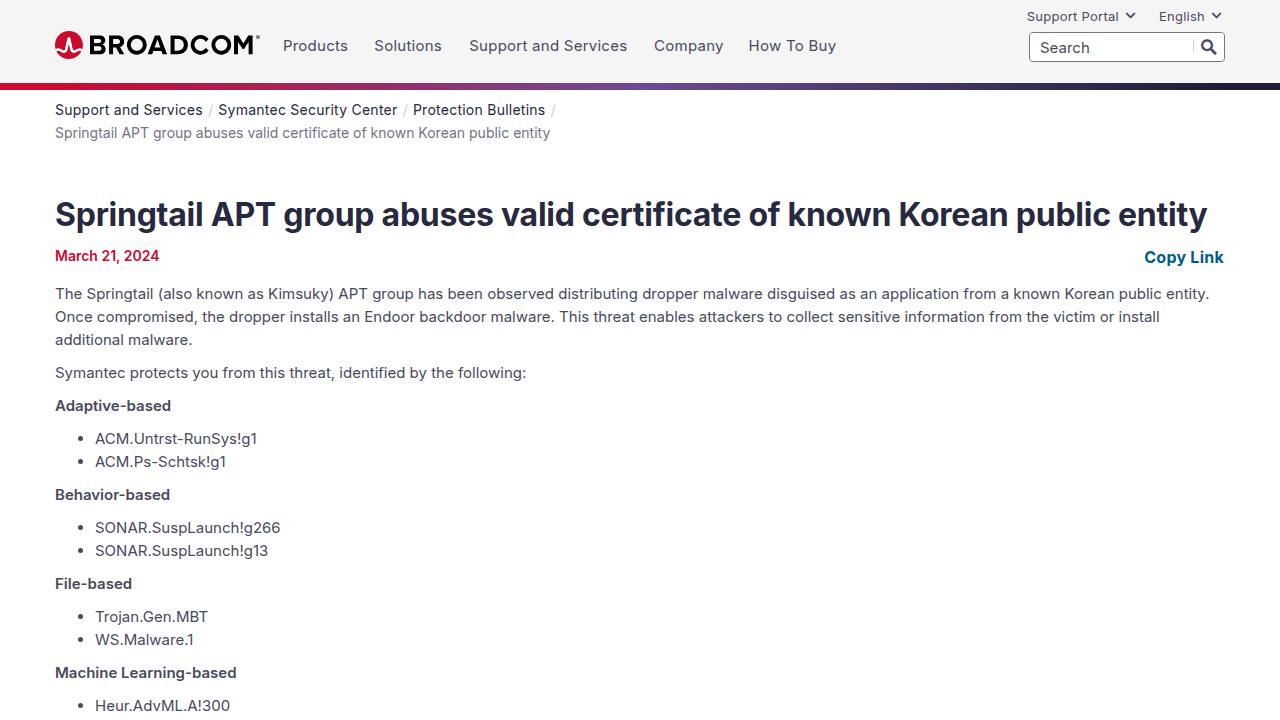
Task: Select ACM.Untrst-RunSys!g1 list entry
Action: point(176,439)
